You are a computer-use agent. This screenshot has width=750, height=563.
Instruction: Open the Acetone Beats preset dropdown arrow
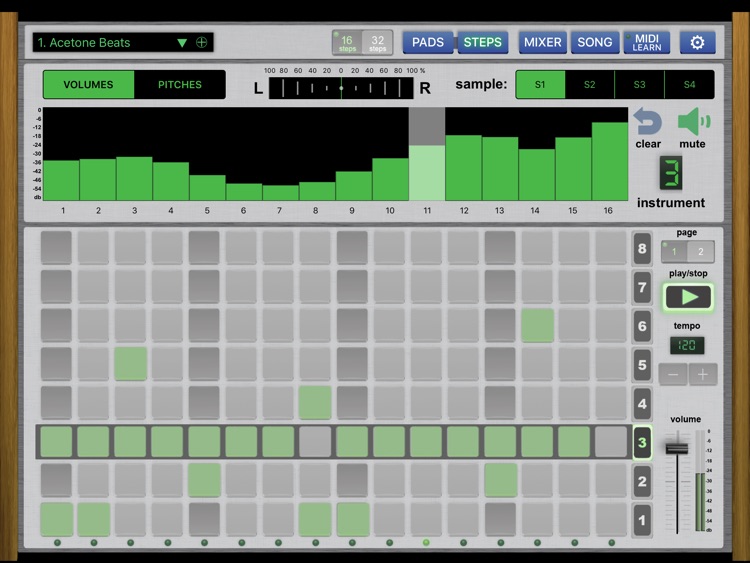point(182,43)
